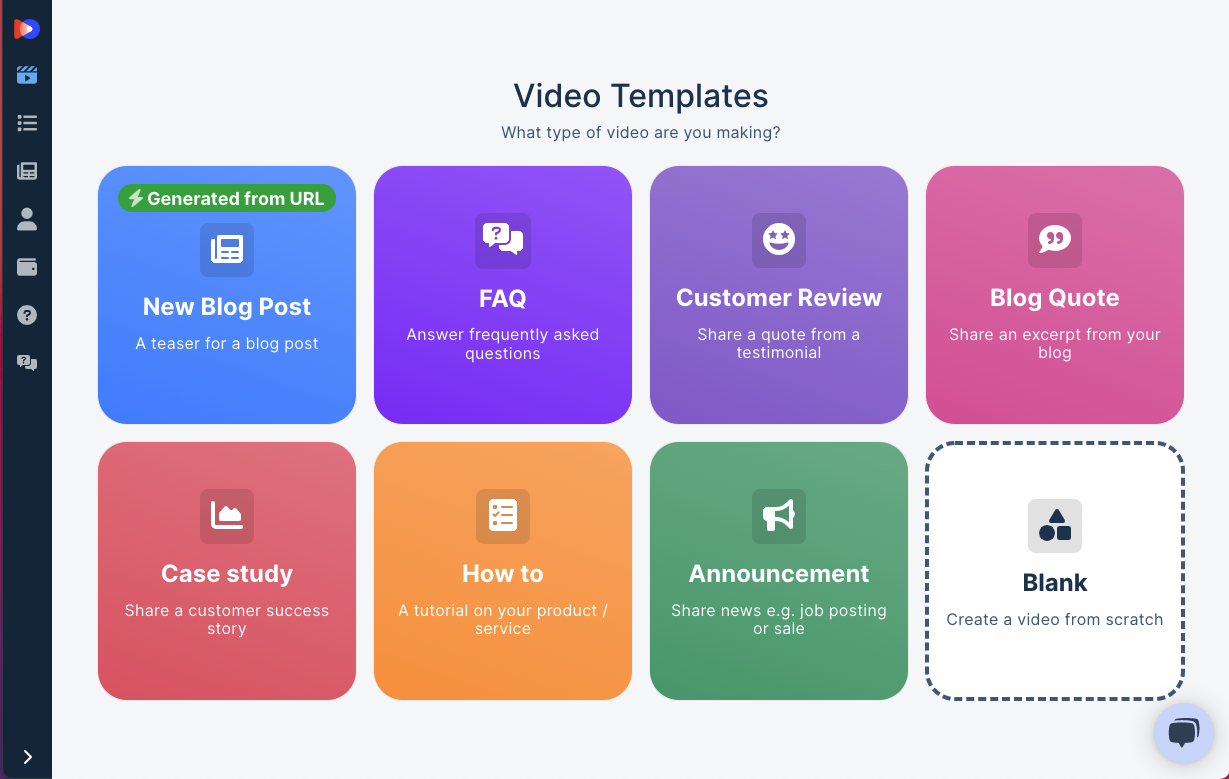Select the Case study template
1229x779 pixels.
click(x=226, y=571)
